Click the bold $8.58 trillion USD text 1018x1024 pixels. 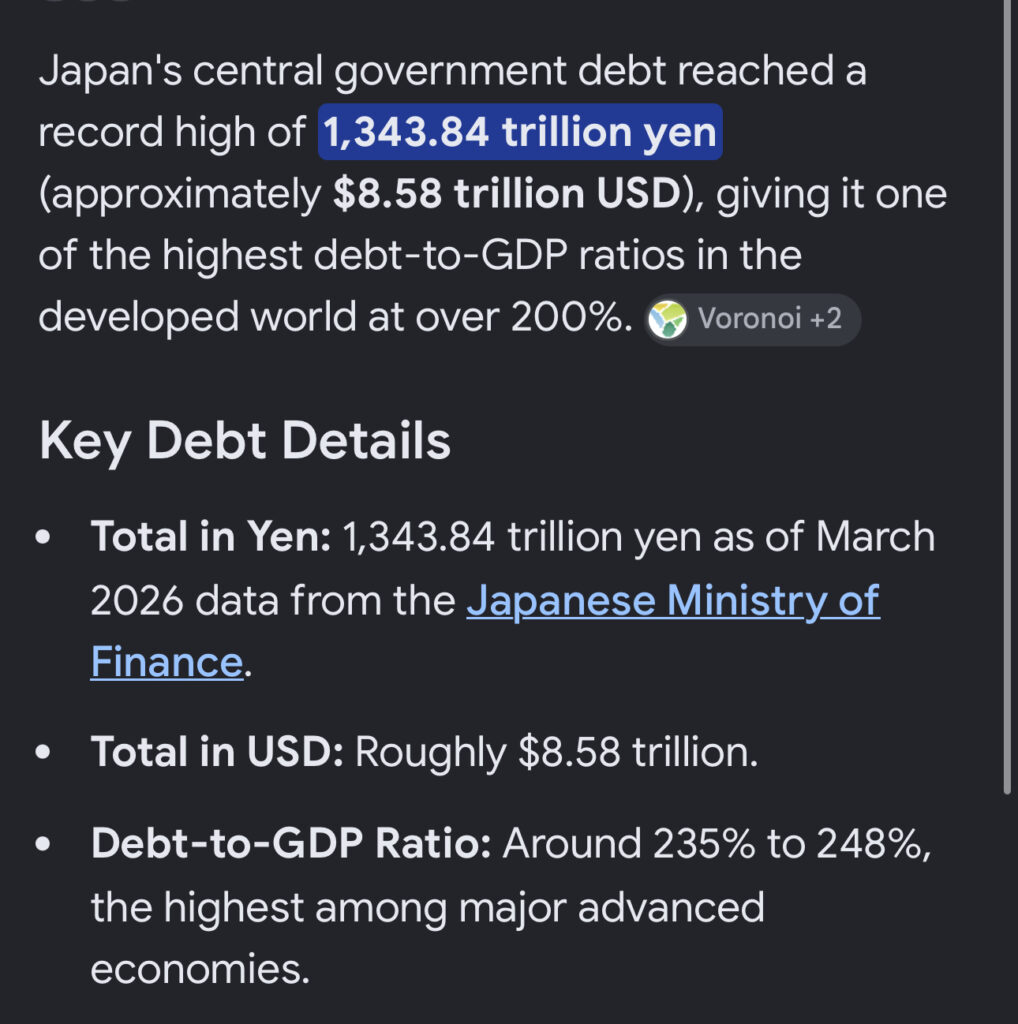[507, 194]
